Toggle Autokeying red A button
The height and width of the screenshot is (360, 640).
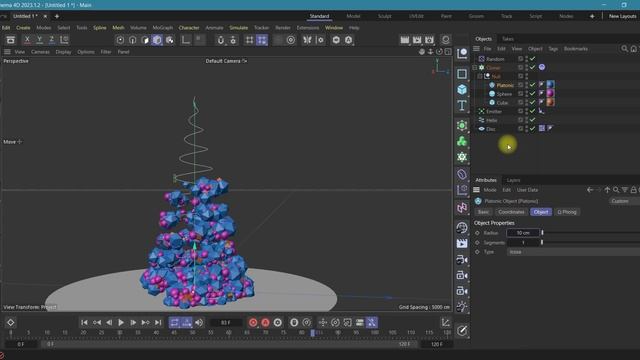[x=265, y=322]
